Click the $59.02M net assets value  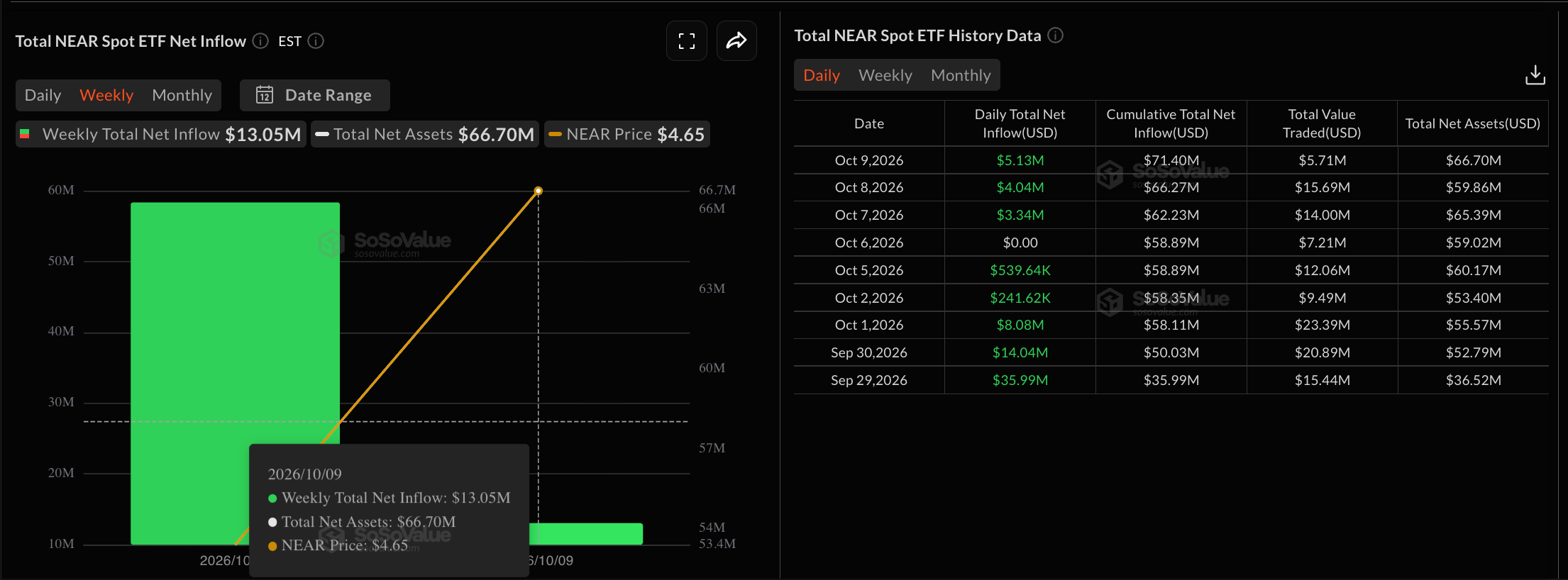click(x=1474, y=242)
